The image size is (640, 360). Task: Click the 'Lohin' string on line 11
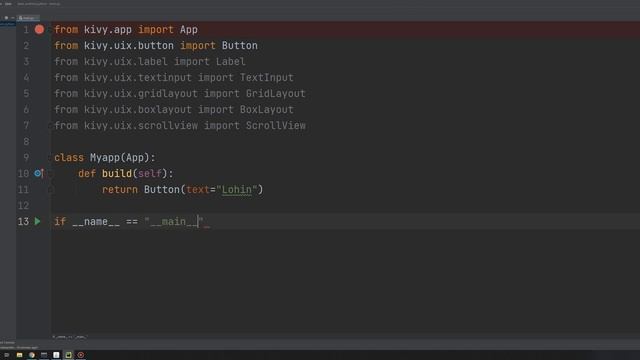[237, 190]
